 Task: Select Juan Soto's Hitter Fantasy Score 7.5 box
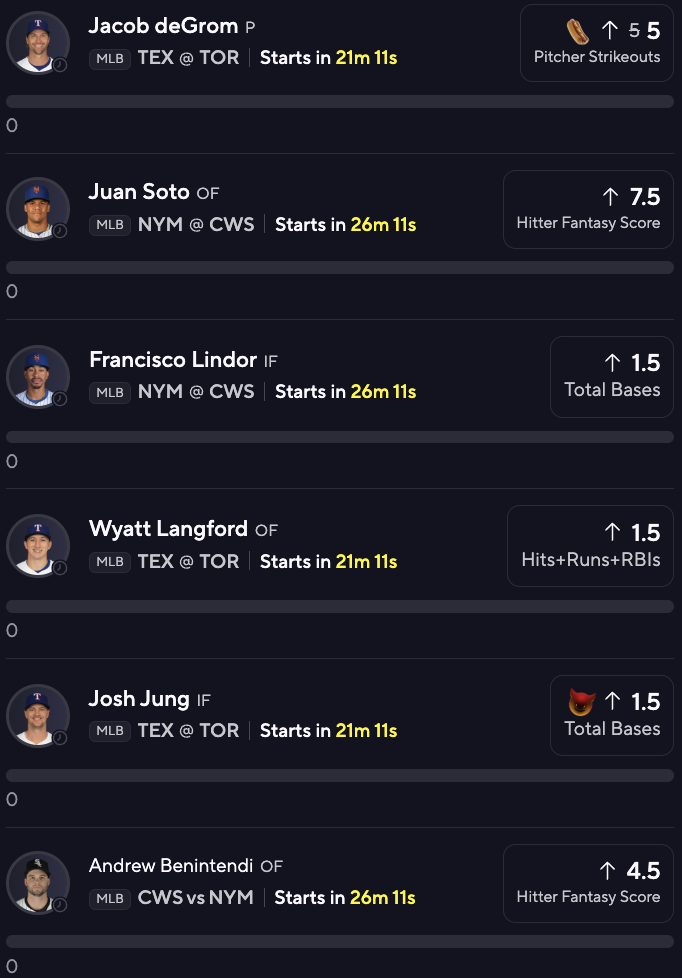pyautogui.click(x=588, y=210)
